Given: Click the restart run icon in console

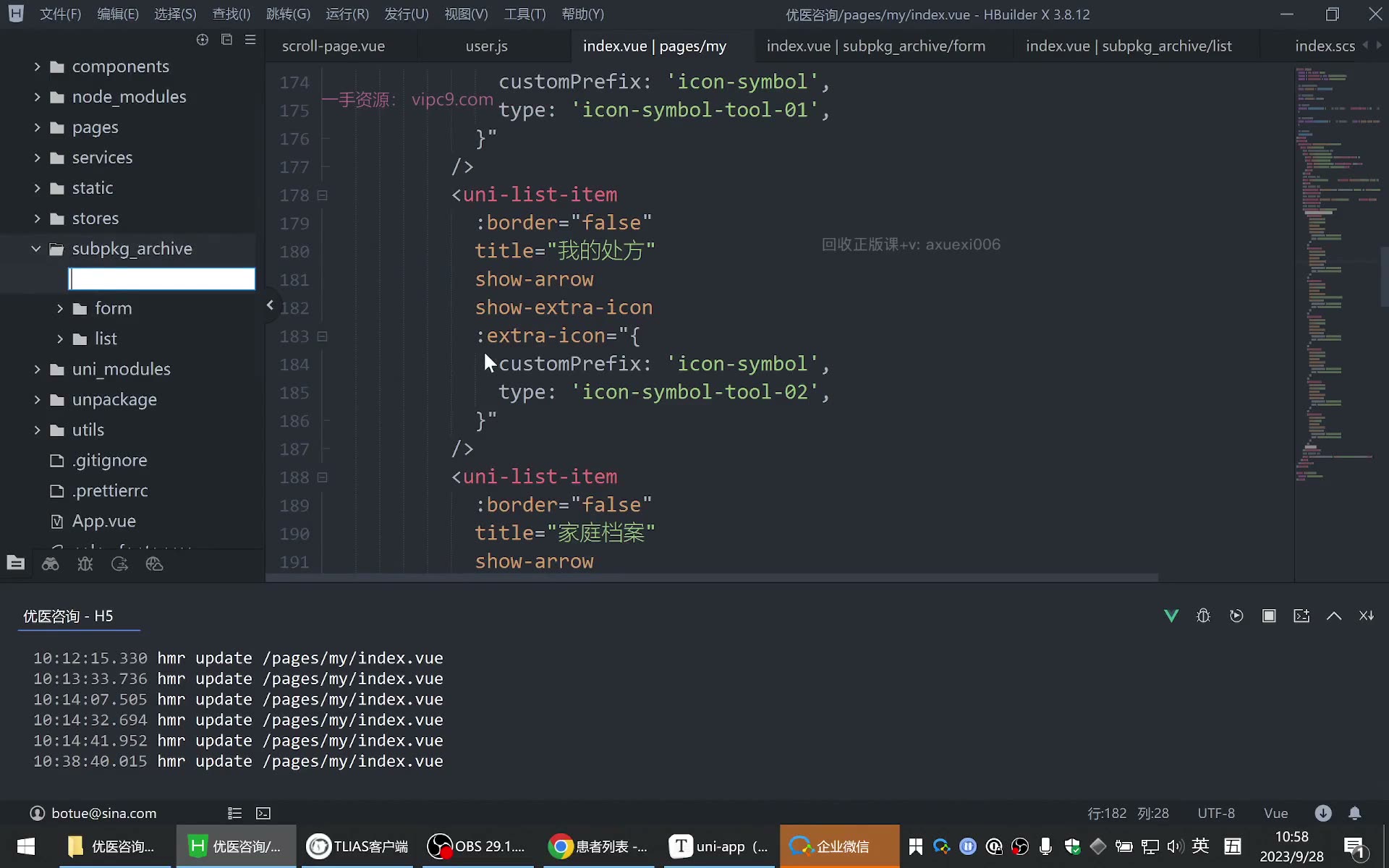Looking at the screenshot, I should coord(1236,616).
